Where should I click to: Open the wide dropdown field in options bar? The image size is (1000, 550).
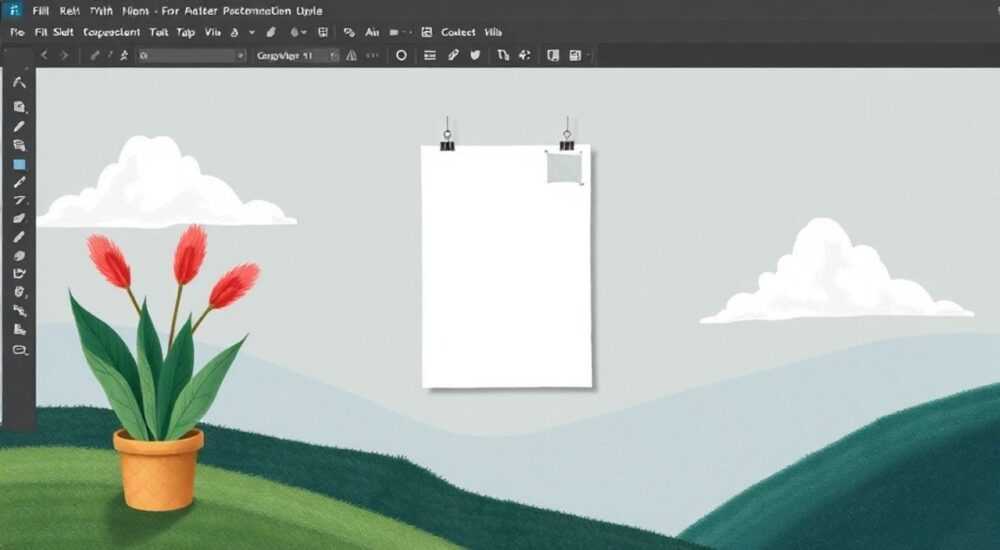(x=191, y=56)
